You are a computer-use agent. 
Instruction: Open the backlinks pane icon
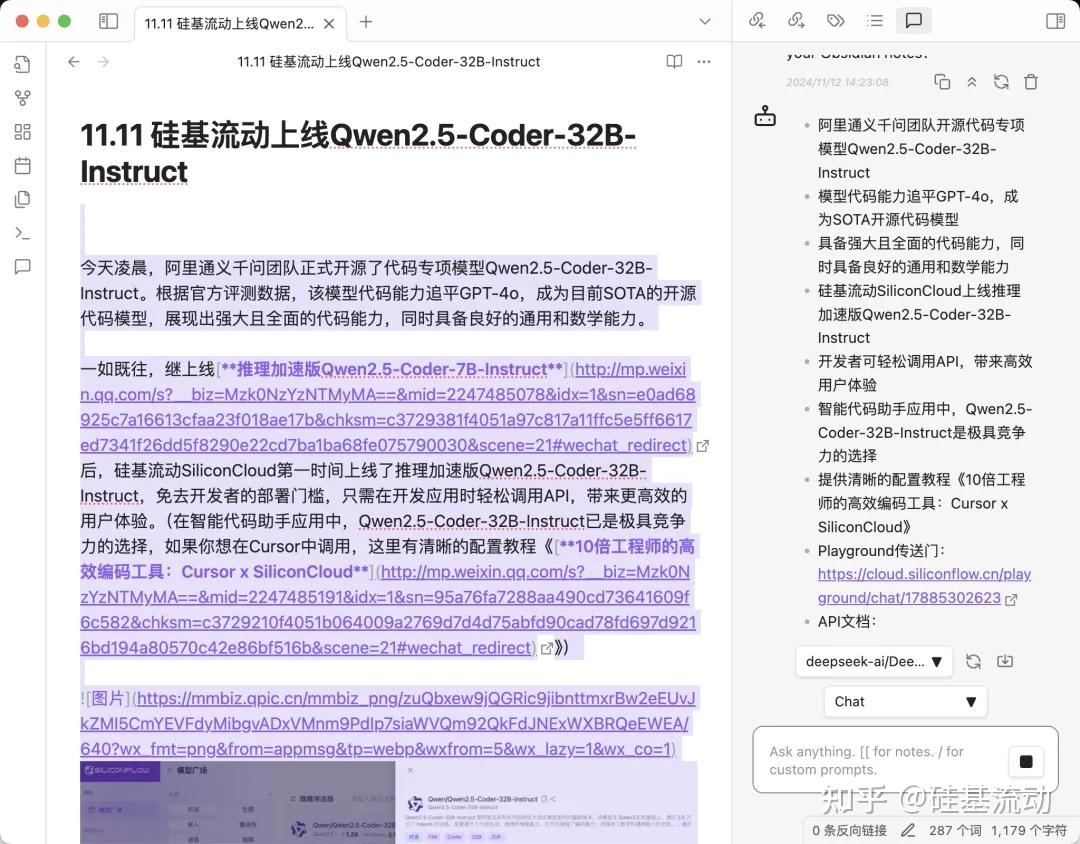pos(758,21)
